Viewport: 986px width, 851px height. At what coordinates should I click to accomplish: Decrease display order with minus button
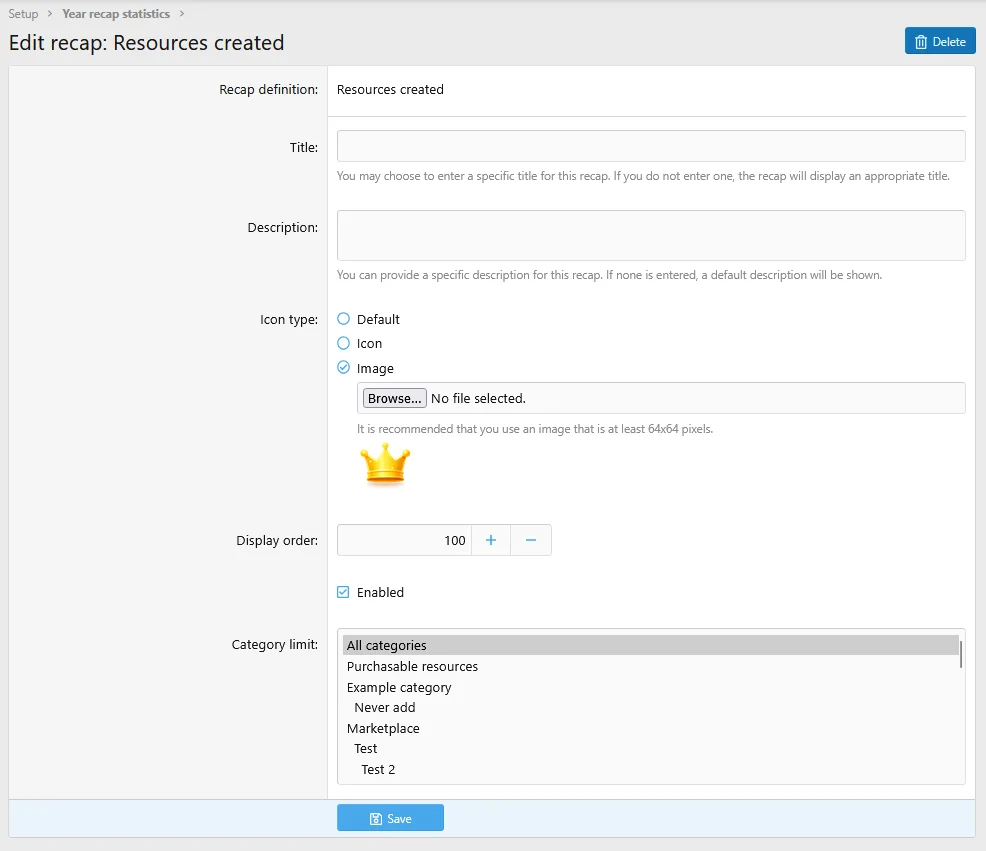pyautogui.click(x=531, y=540)
